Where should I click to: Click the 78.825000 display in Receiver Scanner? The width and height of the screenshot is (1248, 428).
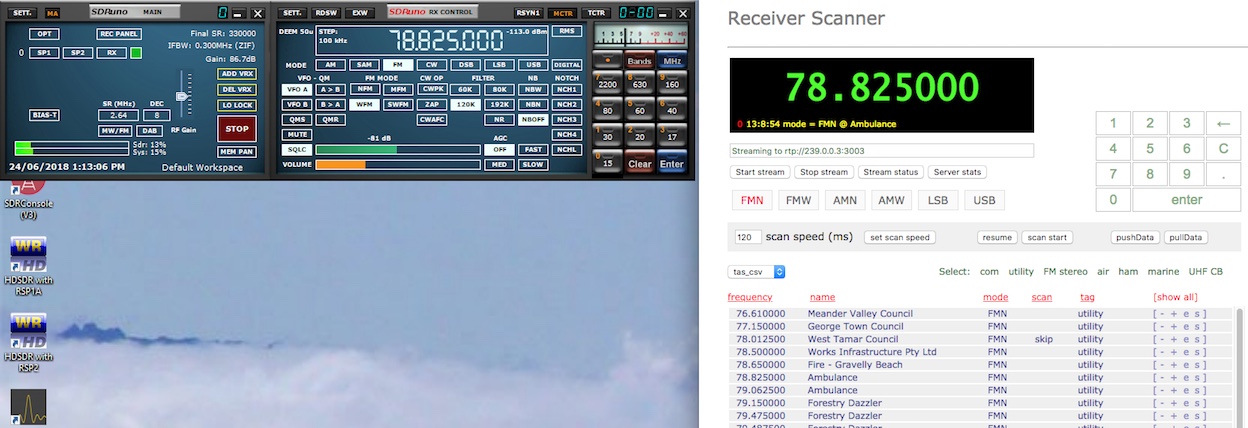click(881, 87)
